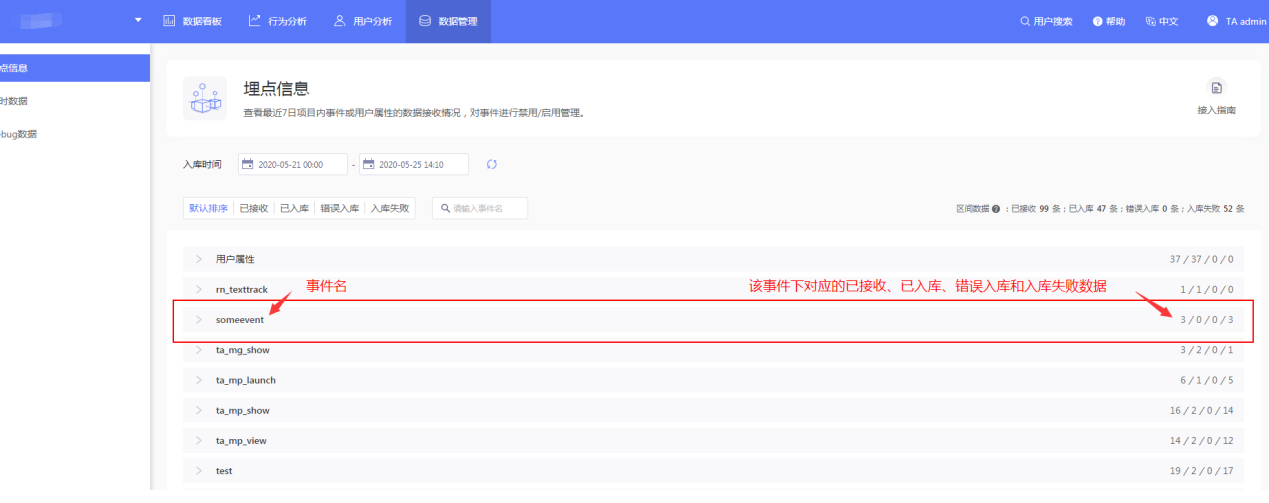Sort by 入库失败

click(x=390, y=208)
